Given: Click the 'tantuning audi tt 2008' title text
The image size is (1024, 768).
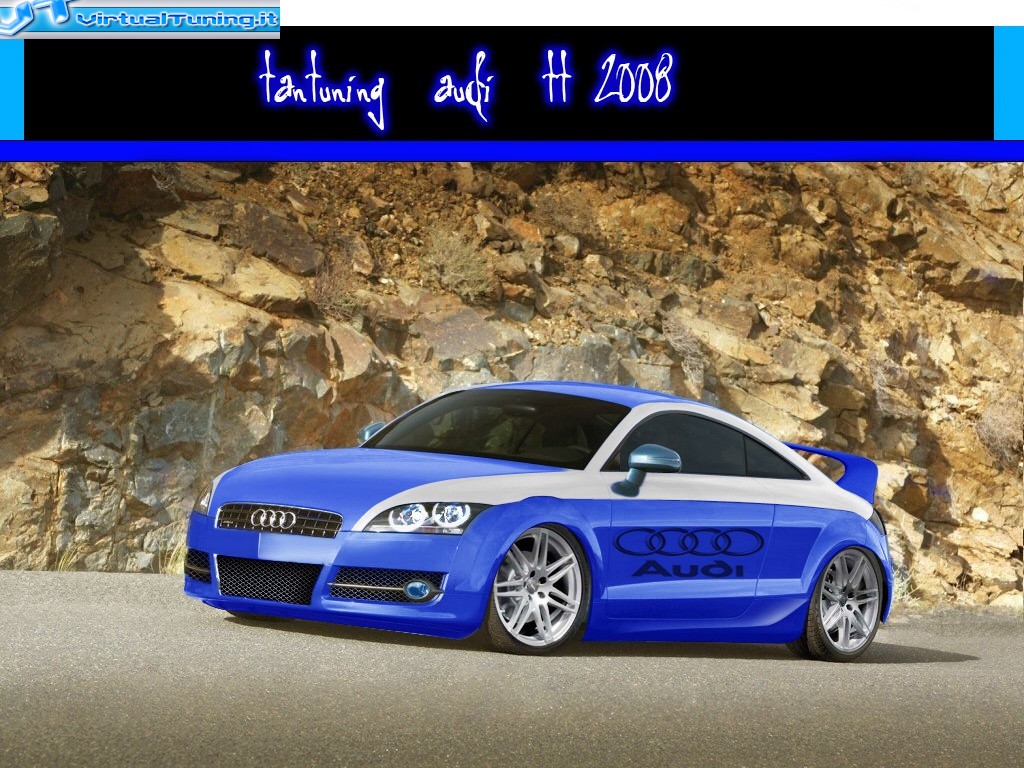Looking at the screenshot, I should (x=466, y=88).
